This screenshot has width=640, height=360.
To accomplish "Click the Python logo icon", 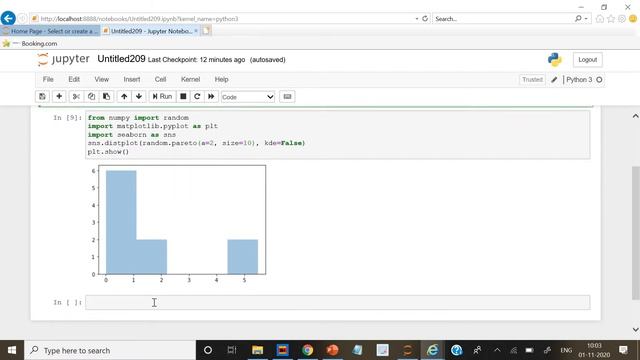I will coord(555,60).
